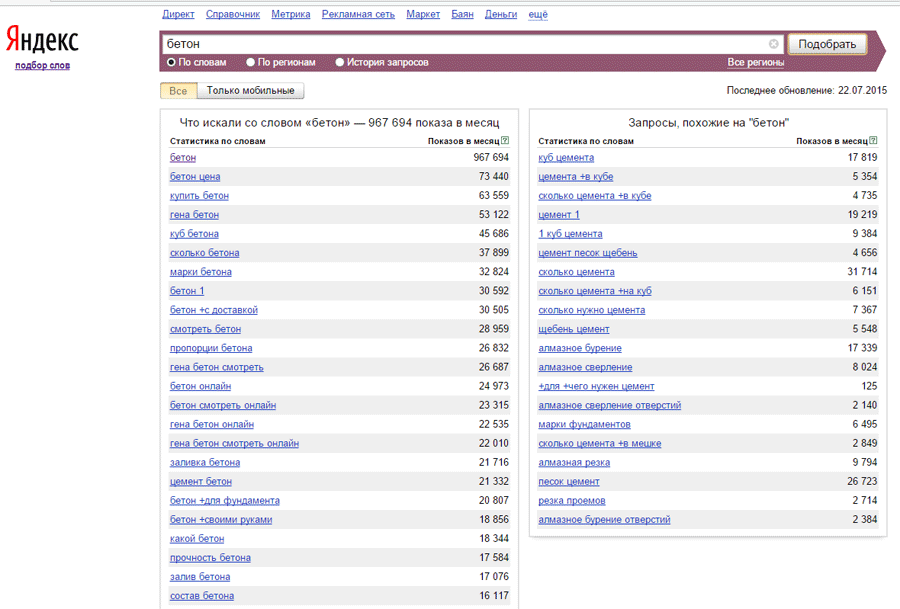Open the цемент бетон keyword link
The width and height of the screenshot is (900, 609).
(x=200, y=481)
